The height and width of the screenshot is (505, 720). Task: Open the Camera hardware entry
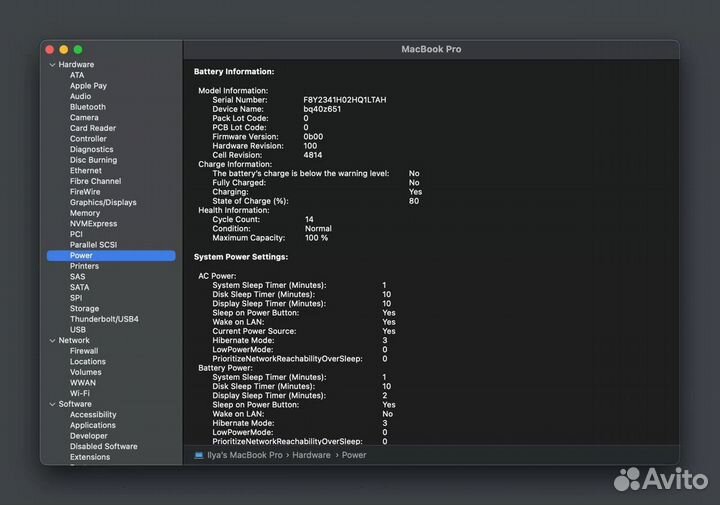pyautogui.click(x=84, y=118)
